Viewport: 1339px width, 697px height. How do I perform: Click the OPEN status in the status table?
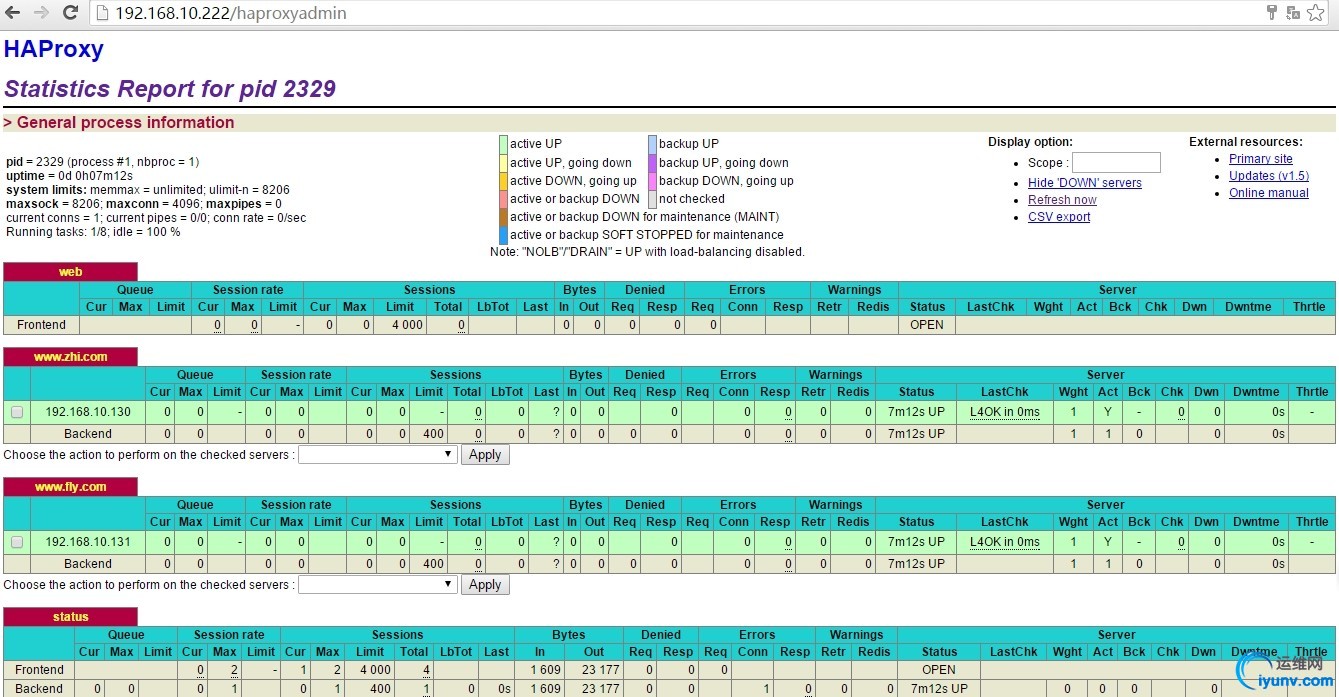pos(939,670)
